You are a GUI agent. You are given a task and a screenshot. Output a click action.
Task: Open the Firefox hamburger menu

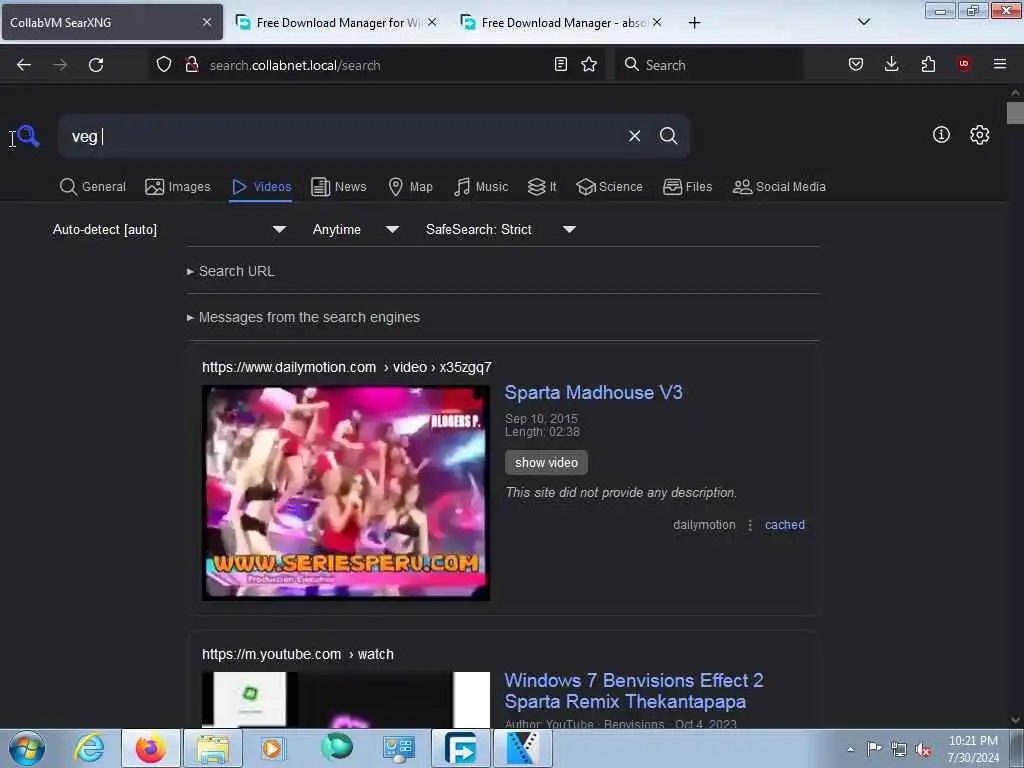click(1000, 64)
